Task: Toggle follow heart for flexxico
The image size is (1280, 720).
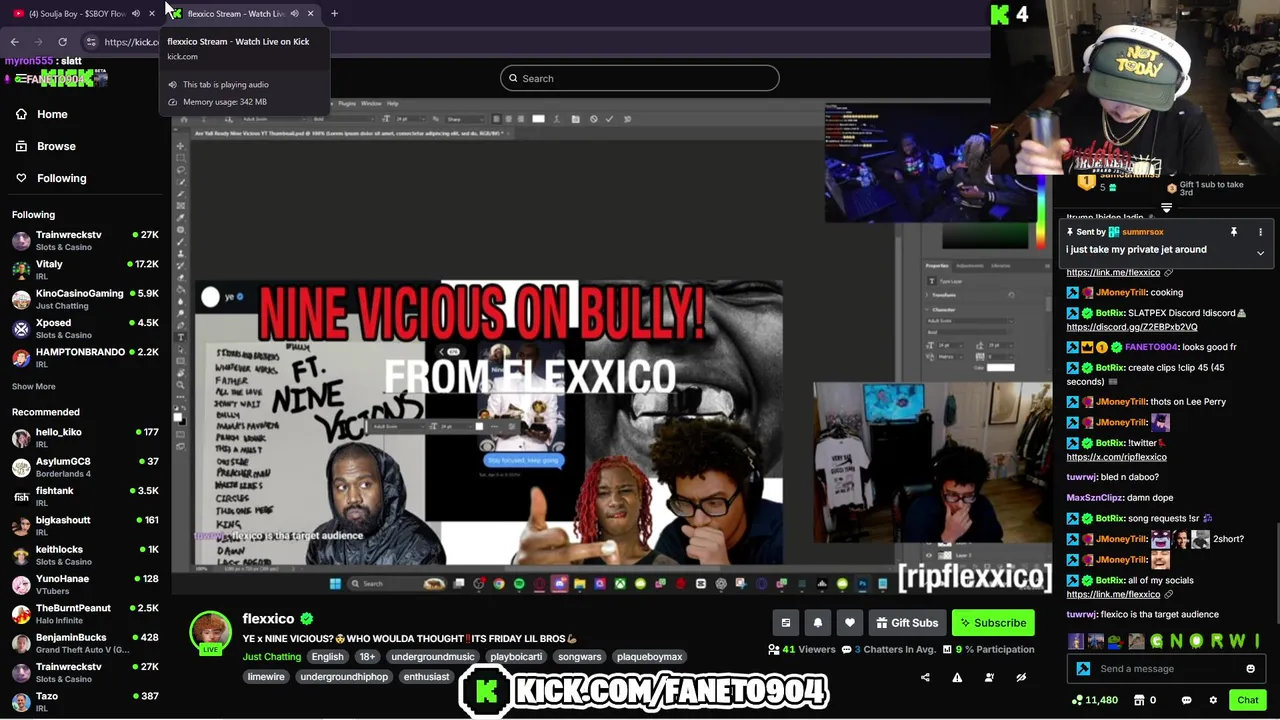Action: (850, 623)
